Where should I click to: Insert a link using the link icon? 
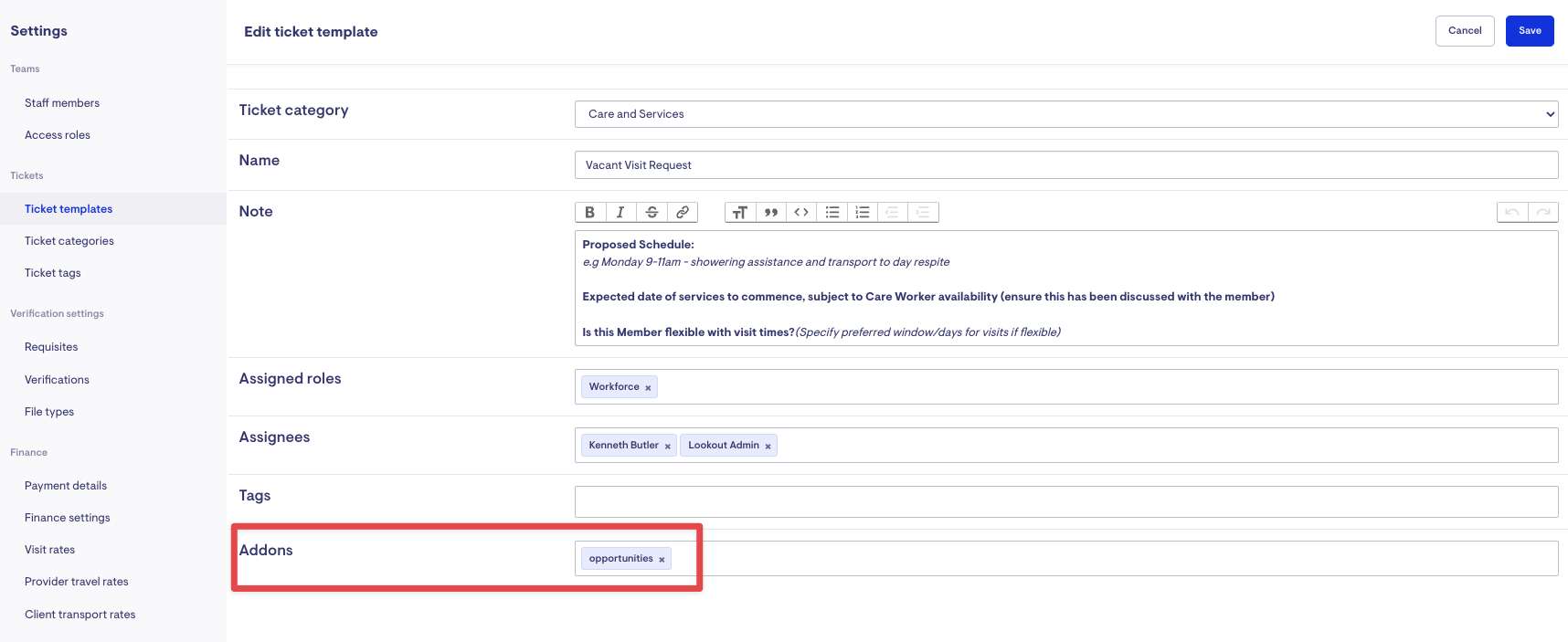pyautogui.click(x=683, y=212)
